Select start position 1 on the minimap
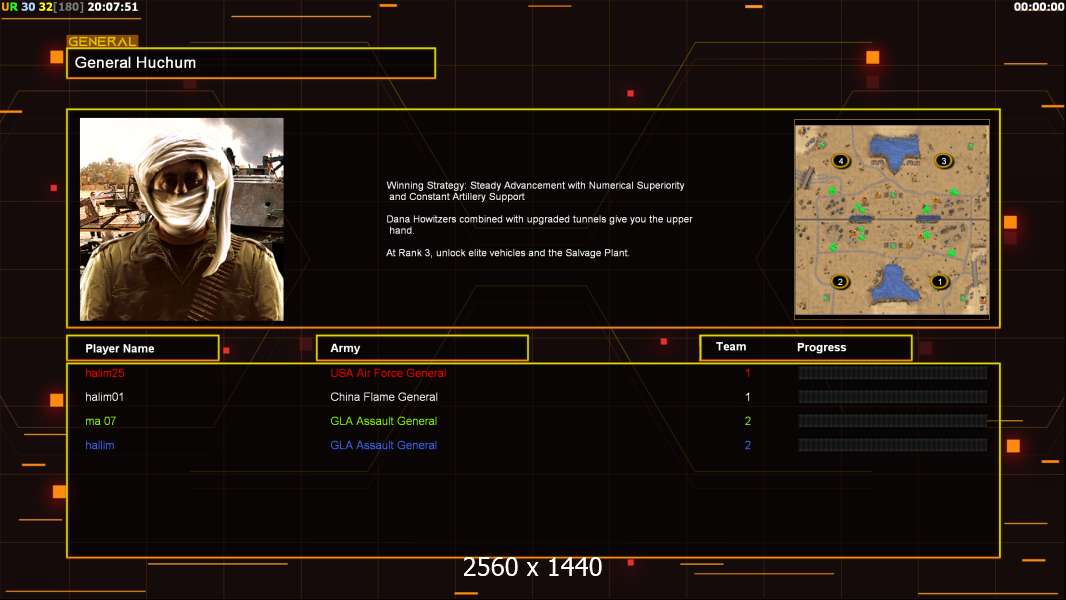 939,282
